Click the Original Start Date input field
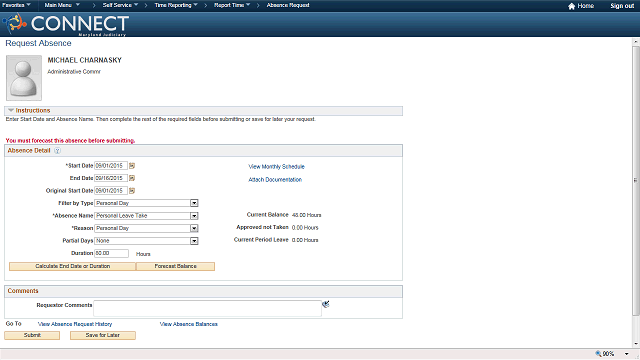 pyautogui.click(x=111, y=191)
